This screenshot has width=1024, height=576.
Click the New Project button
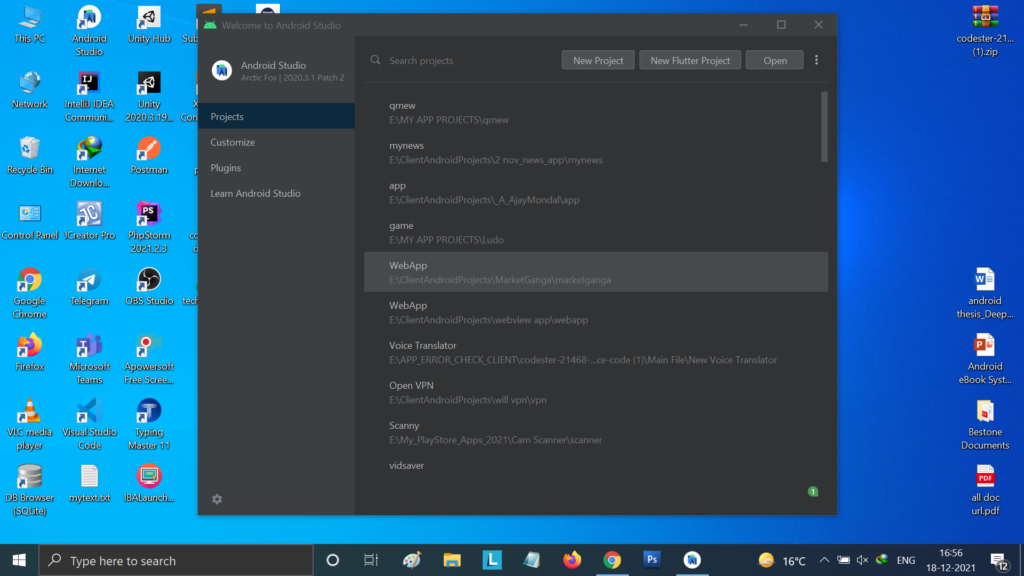(598, 60)
